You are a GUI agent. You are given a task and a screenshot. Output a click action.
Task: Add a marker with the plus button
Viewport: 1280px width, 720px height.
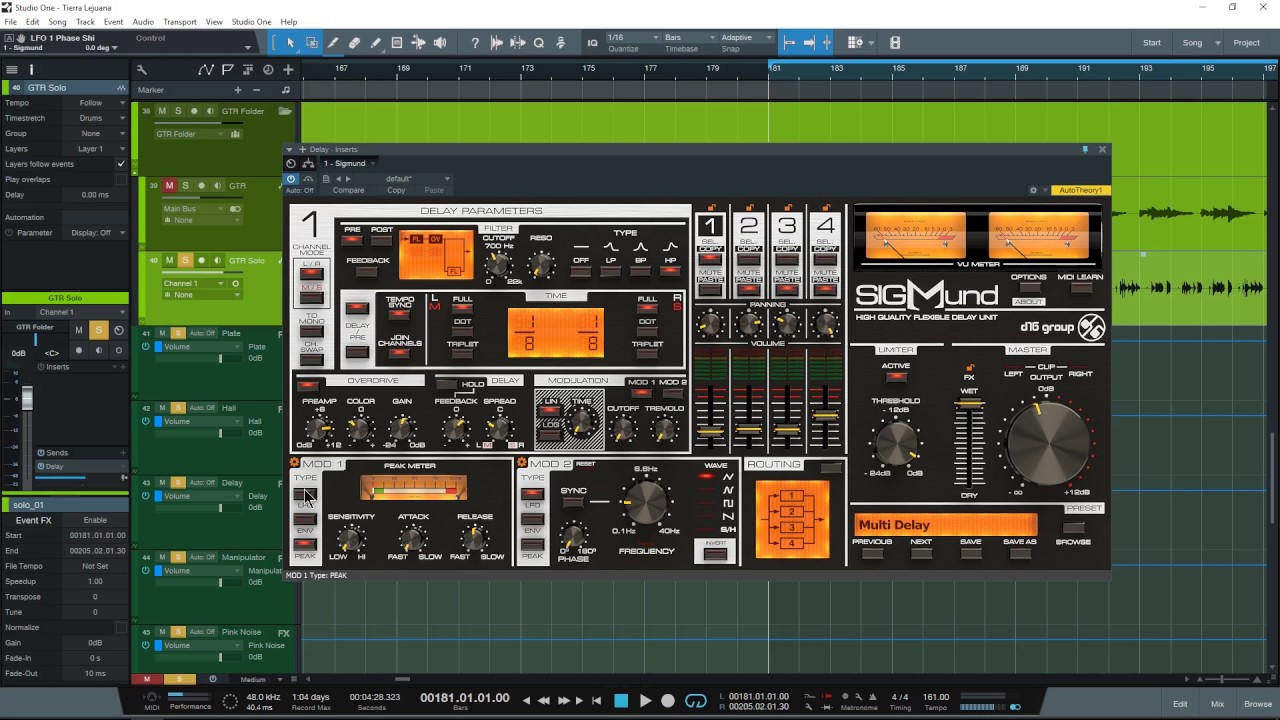coord(237,90)
